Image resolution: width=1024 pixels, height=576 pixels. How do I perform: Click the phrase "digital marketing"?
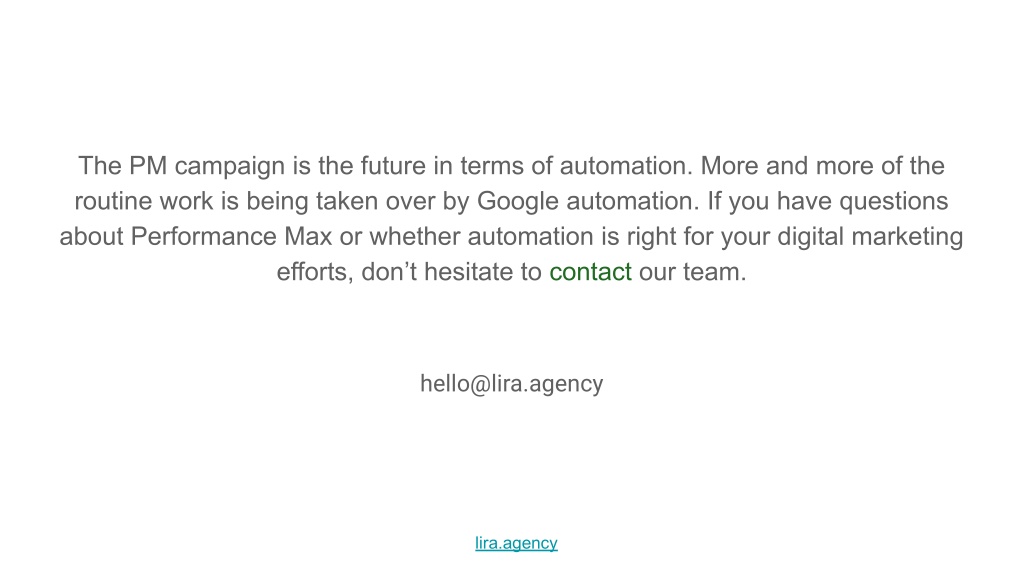(870, 237)
